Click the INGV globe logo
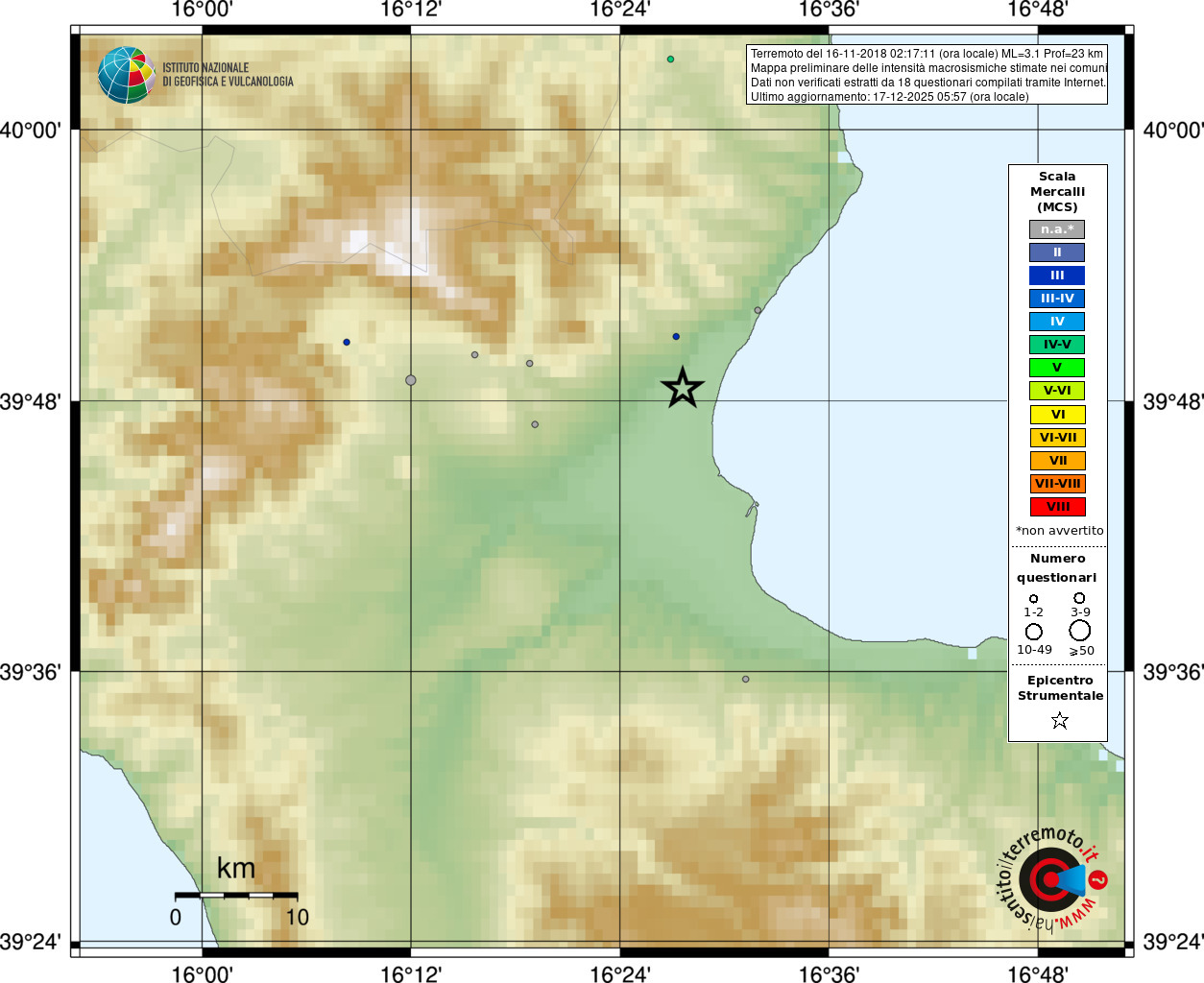 pyautogui.click(x=126, y=75)
